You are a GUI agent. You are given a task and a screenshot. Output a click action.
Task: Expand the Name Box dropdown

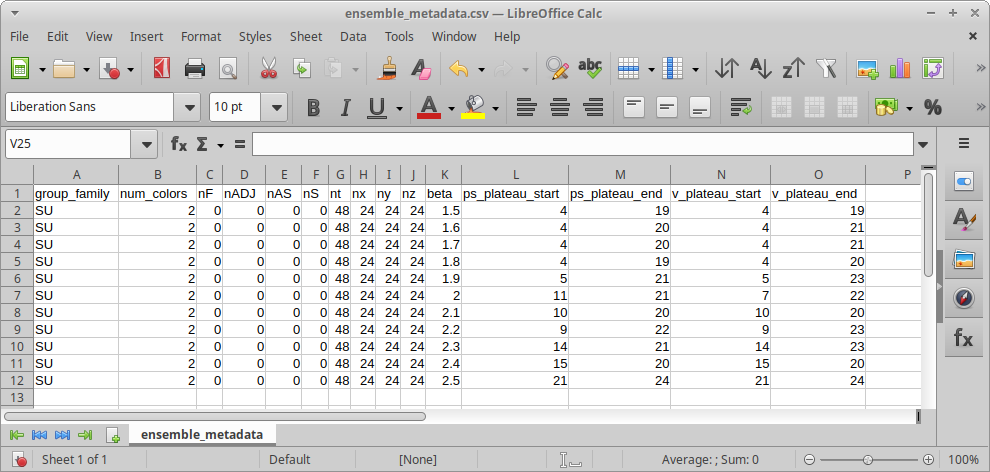(x=146, y=145)
